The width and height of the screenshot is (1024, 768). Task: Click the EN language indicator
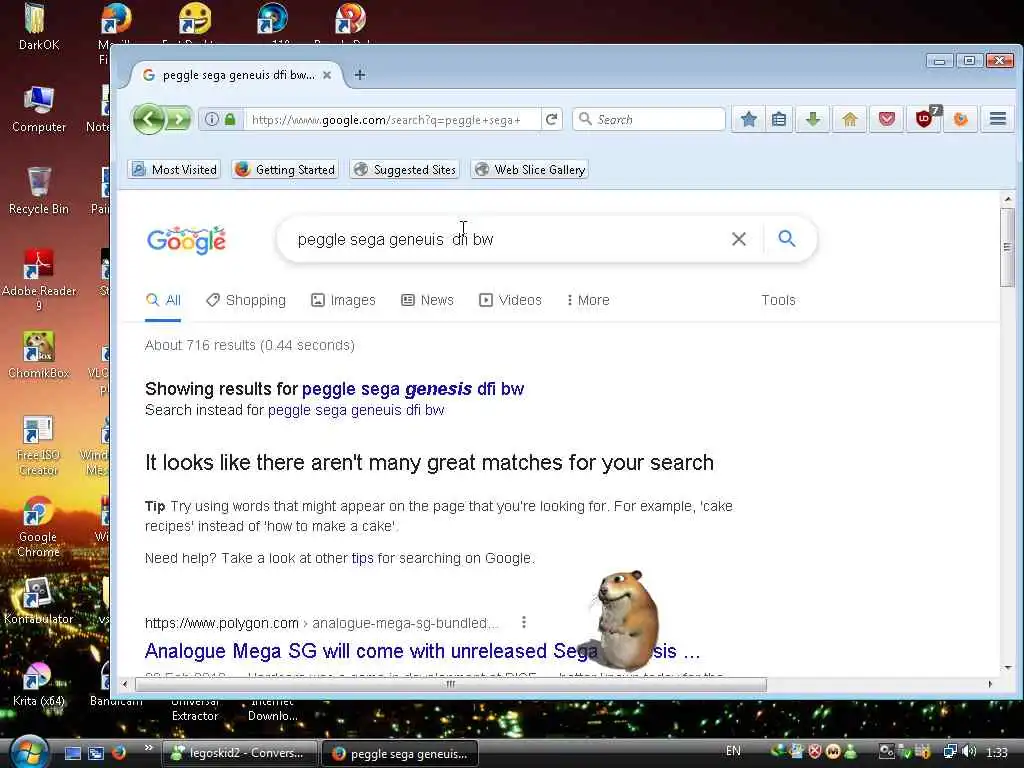(x=733, y=751)
